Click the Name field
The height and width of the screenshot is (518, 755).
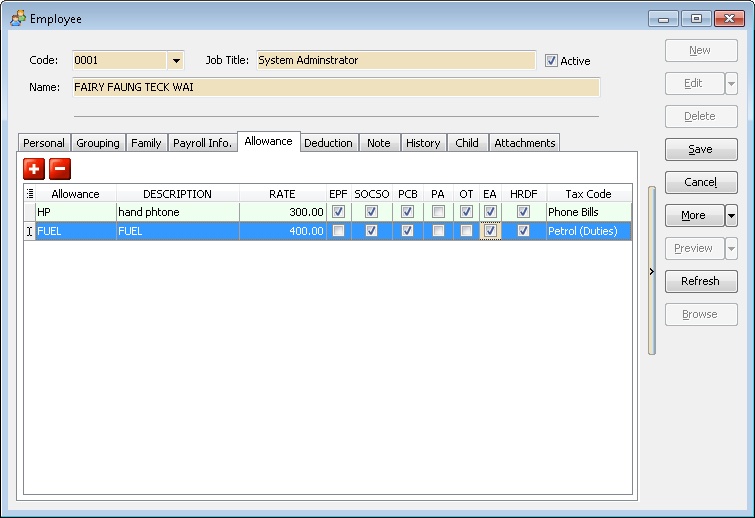pyautogui.click(x=336, y=87)
